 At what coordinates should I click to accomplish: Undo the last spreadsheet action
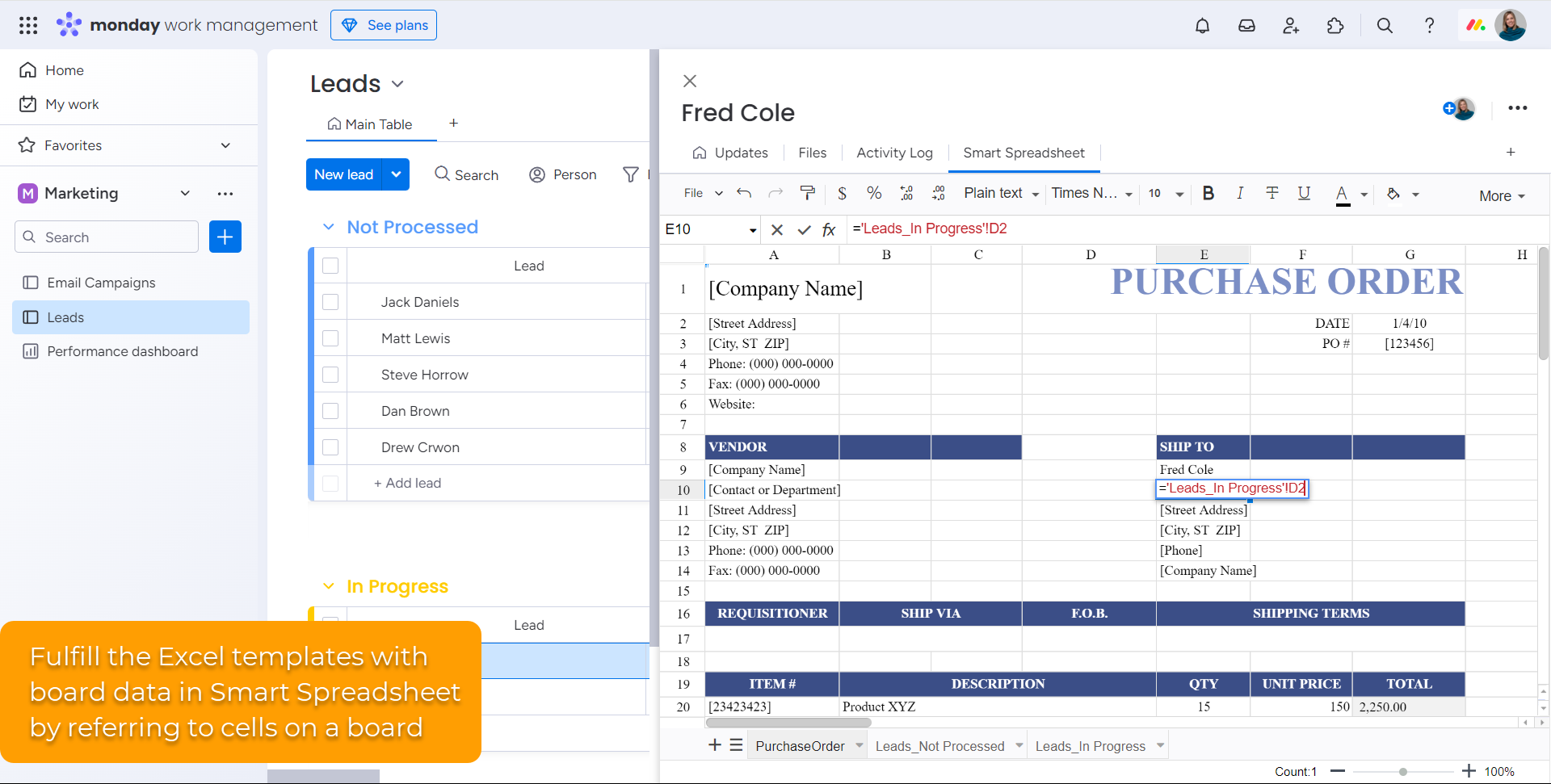point(744,194)
